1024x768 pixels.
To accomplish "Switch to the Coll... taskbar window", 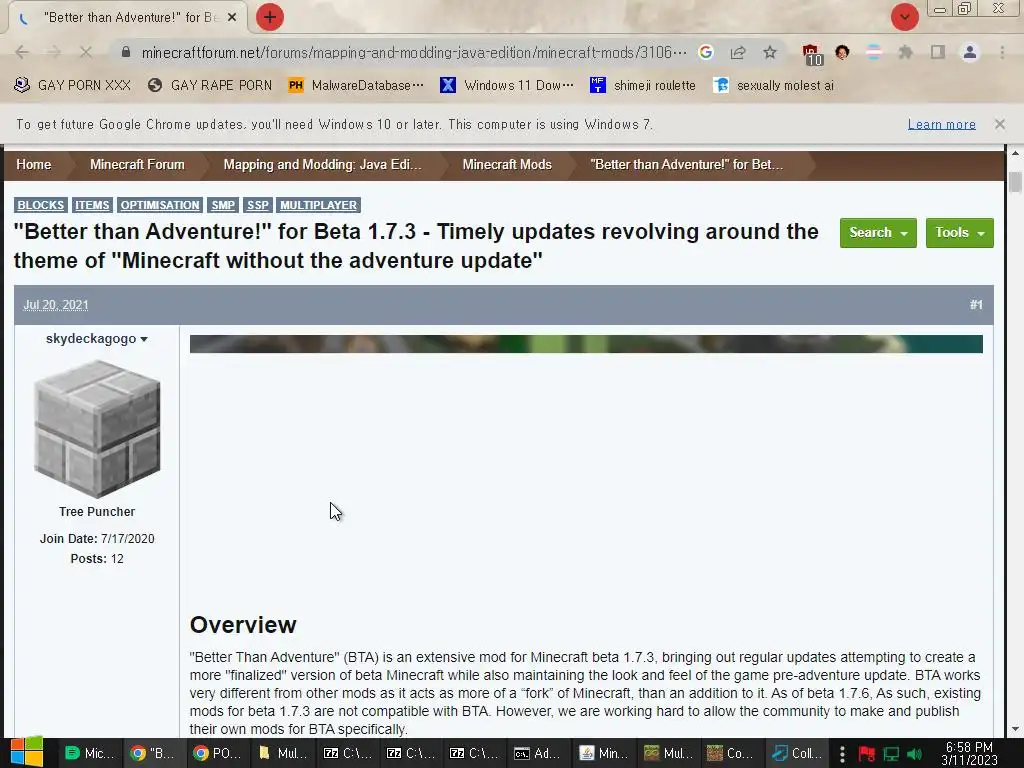I will (795, 753).
